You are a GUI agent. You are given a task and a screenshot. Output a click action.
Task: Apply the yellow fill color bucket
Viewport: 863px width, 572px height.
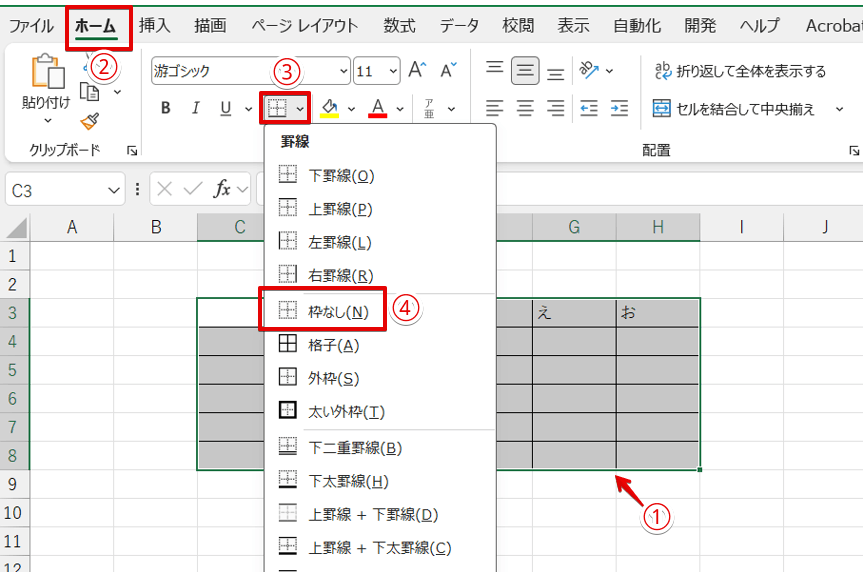329,108
